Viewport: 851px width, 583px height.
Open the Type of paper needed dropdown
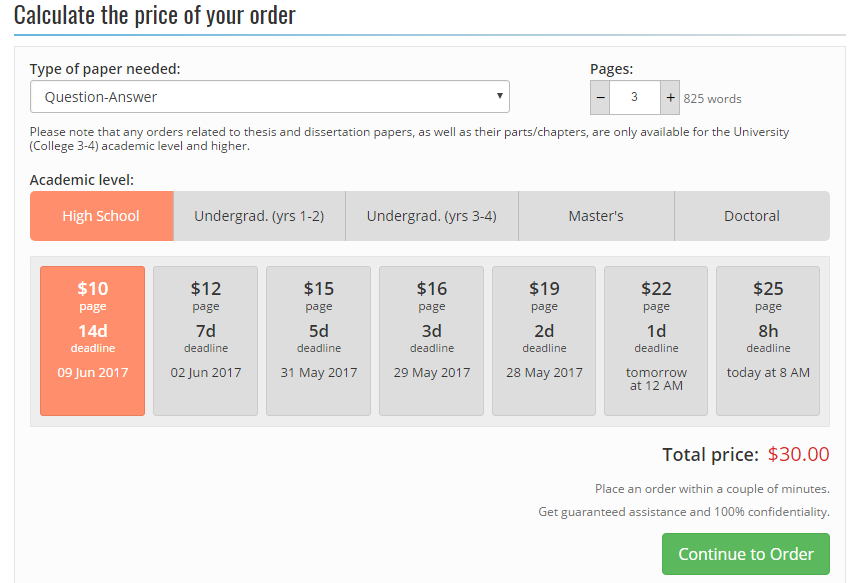pyautogui.click(x=270, y=97)
